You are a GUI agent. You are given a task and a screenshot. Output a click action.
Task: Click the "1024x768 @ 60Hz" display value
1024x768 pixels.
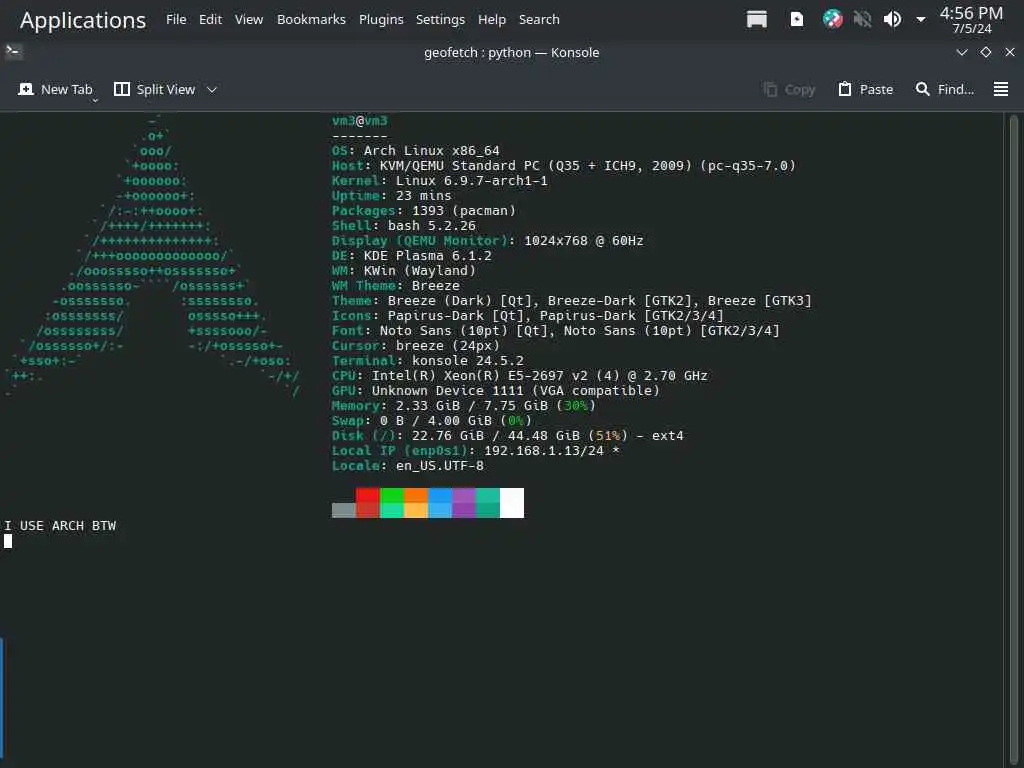[x=584, y=241]
